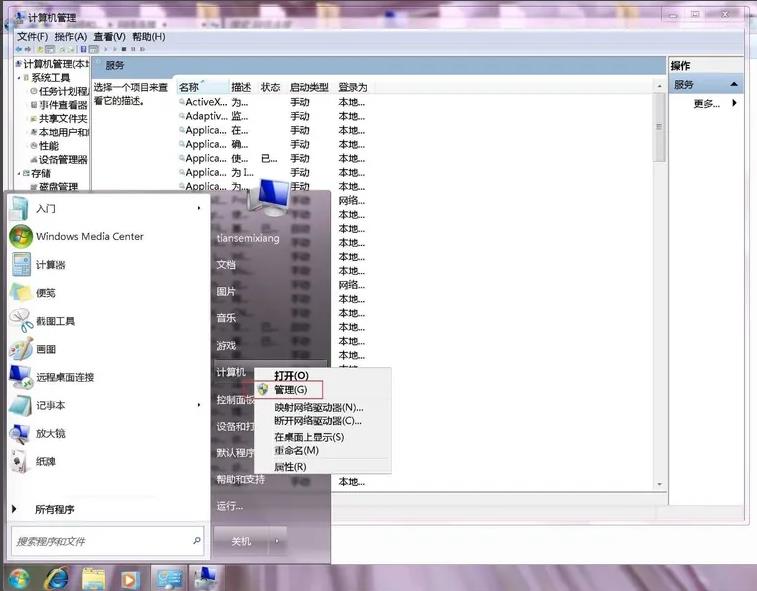The width and height of the screenshot is (757, 591).
Task: Select 共享文件夹 in the tree
Action: click(x=63, y=119)
